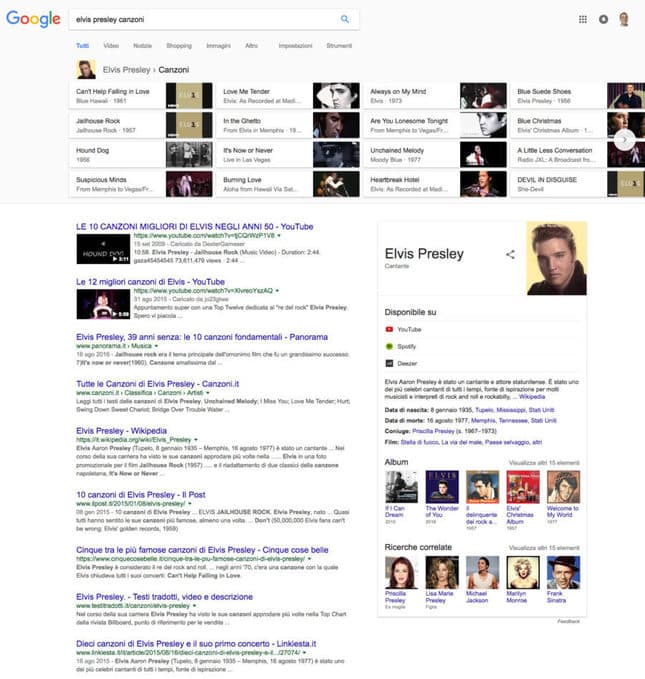This screenshot has height=679, width=645.
Task: Open the Blue Suede Shoes song card
Action: pyautogui.click(x=578, y=96)
